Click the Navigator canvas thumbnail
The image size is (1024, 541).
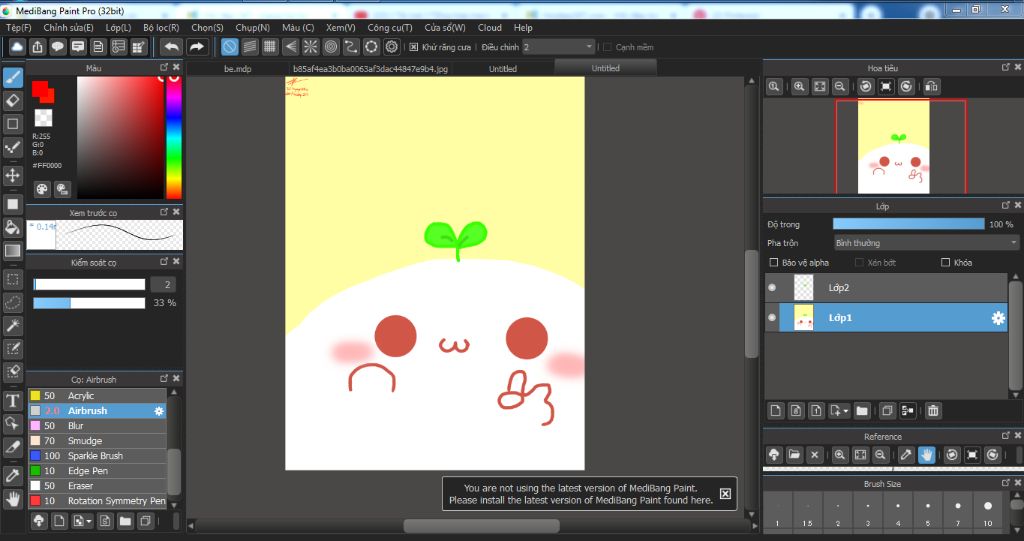point(893,147)
